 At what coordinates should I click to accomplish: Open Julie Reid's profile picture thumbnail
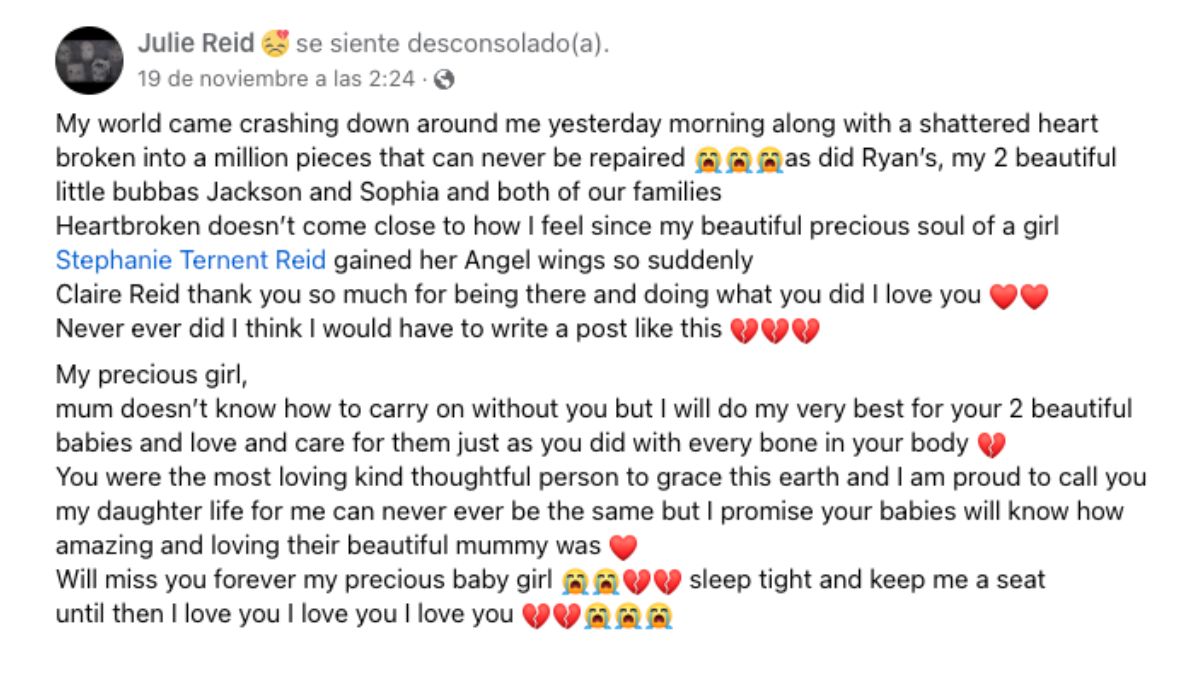89,60
